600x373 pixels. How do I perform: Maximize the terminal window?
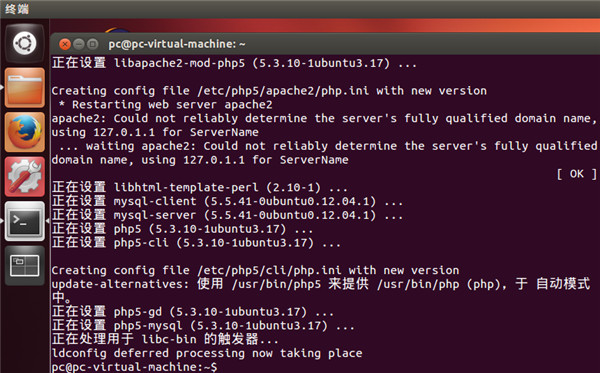pos(93,44)
